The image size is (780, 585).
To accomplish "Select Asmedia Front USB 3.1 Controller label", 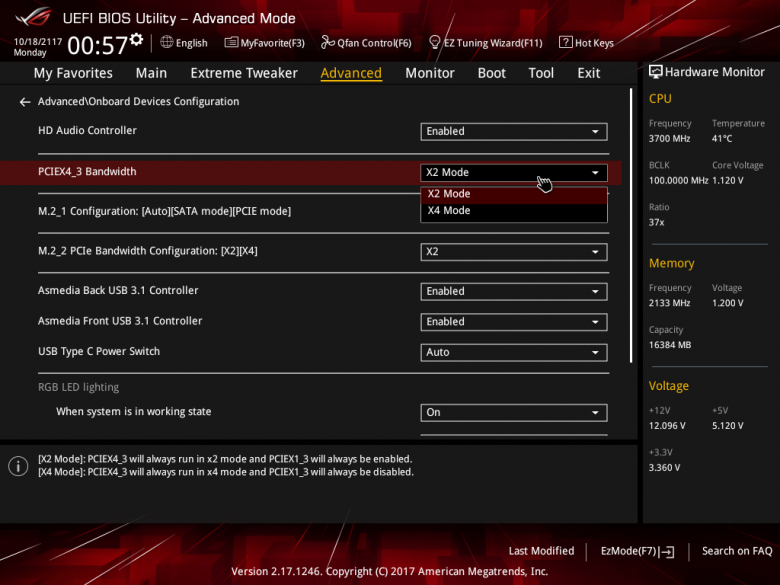I will (x=120, y=321).
